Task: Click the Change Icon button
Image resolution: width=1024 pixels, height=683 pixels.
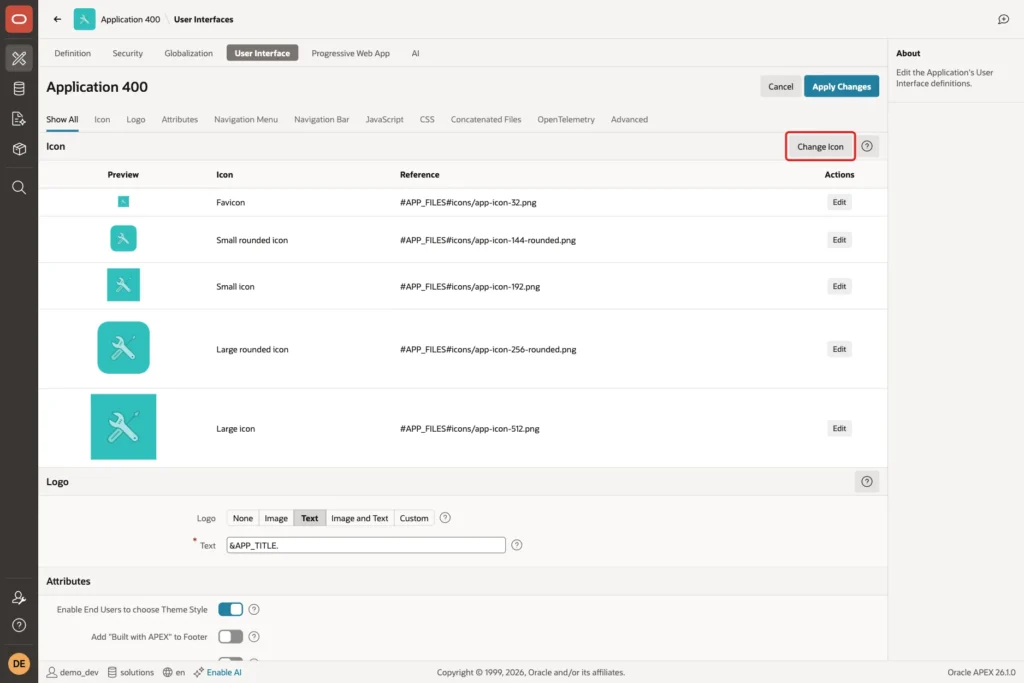Action: (820, 146)
